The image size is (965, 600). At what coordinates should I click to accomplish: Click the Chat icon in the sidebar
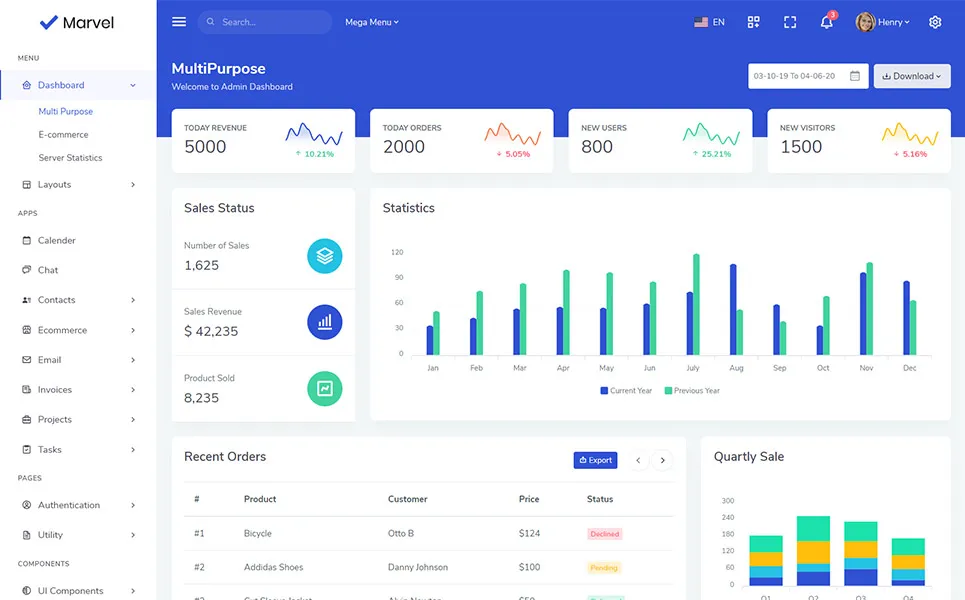coord(25,270)
